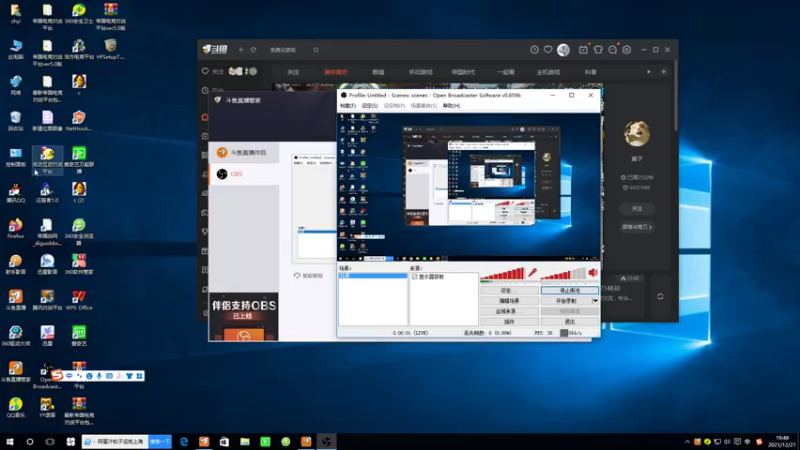Image resolution: width=800 pixels, height=450 pixels.
Task: Open the Douyu tasks calendar icon
Action: (x=583, y=49)
